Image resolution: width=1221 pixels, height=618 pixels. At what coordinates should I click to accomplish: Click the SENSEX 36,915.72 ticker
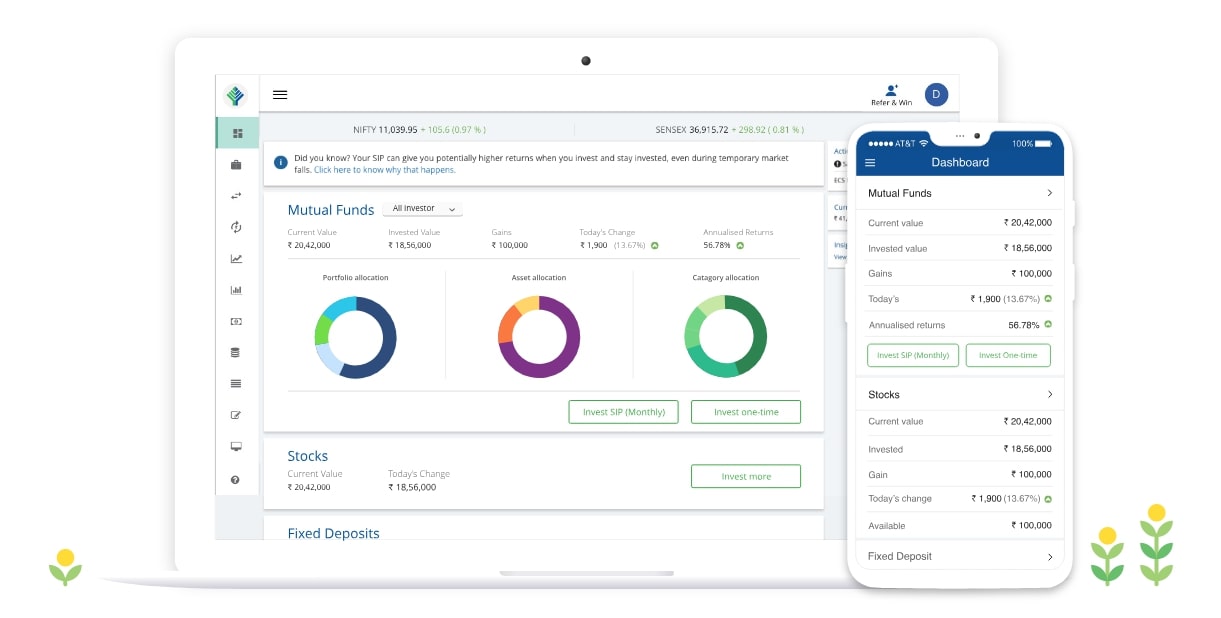click(x=729, y=130)
